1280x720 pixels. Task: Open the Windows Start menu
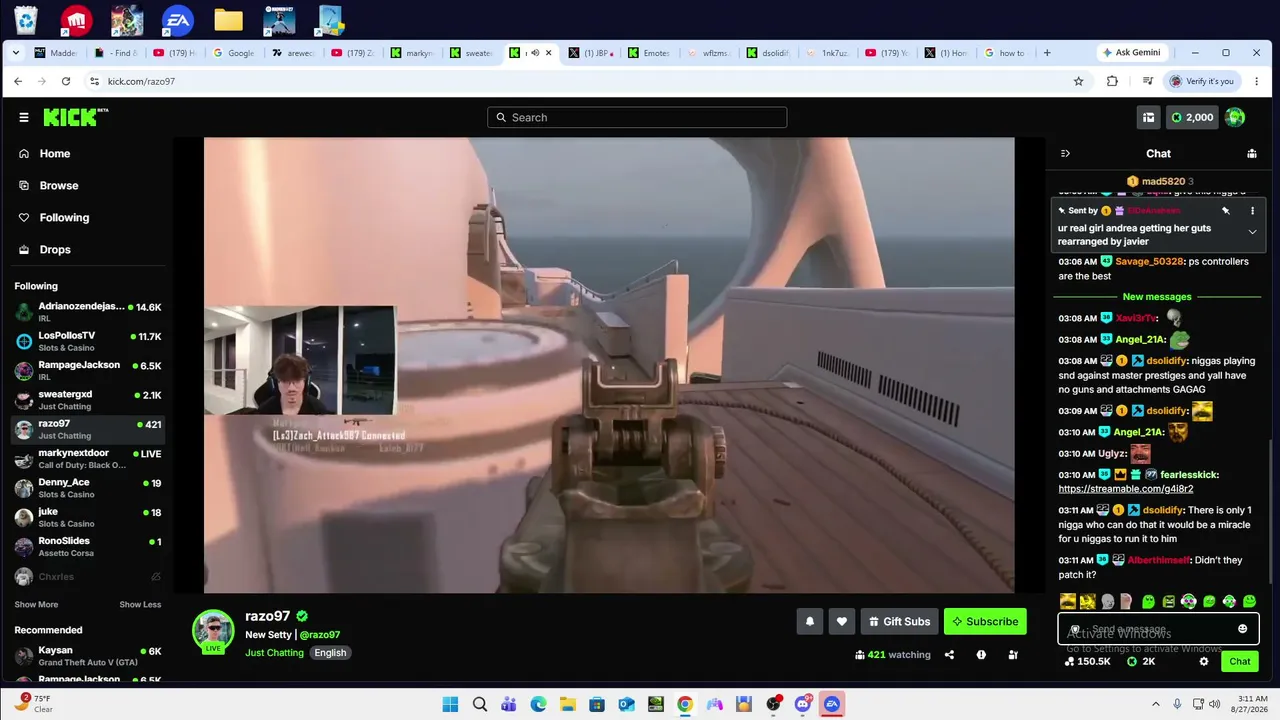tap(450, 704)
